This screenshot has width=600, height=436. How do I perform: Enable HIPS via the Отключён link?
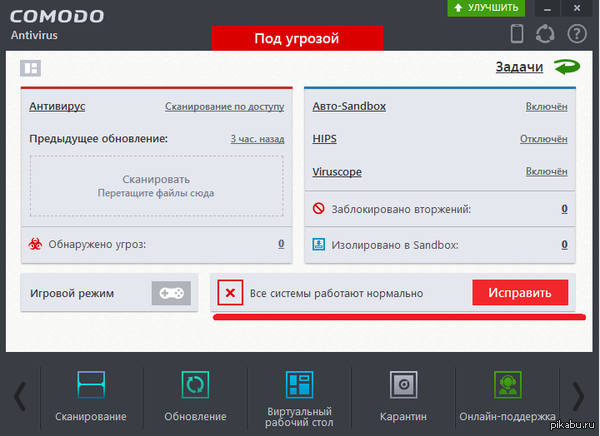pos(543,139)
